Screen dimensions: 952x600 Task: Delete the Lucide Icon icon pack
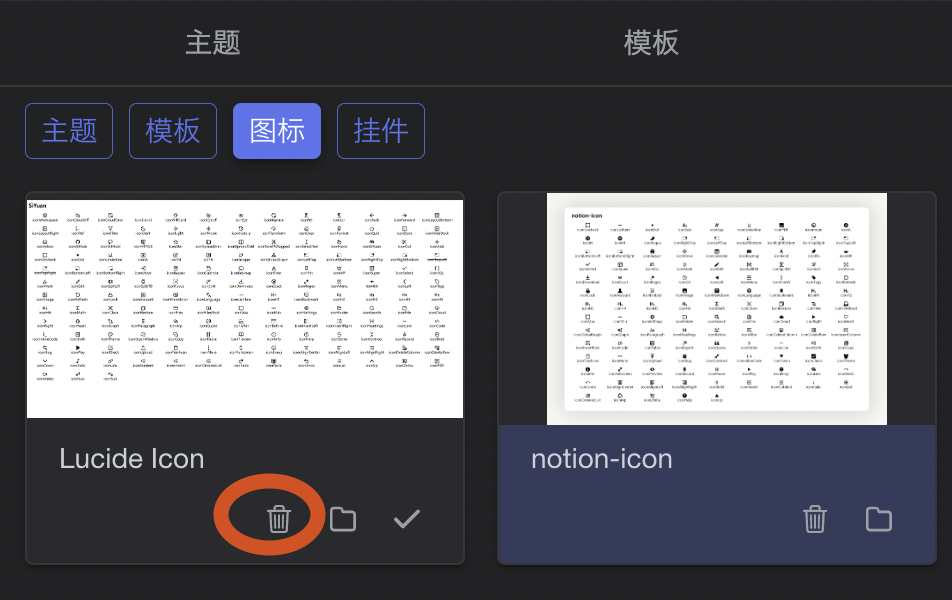tap(279, 519)
